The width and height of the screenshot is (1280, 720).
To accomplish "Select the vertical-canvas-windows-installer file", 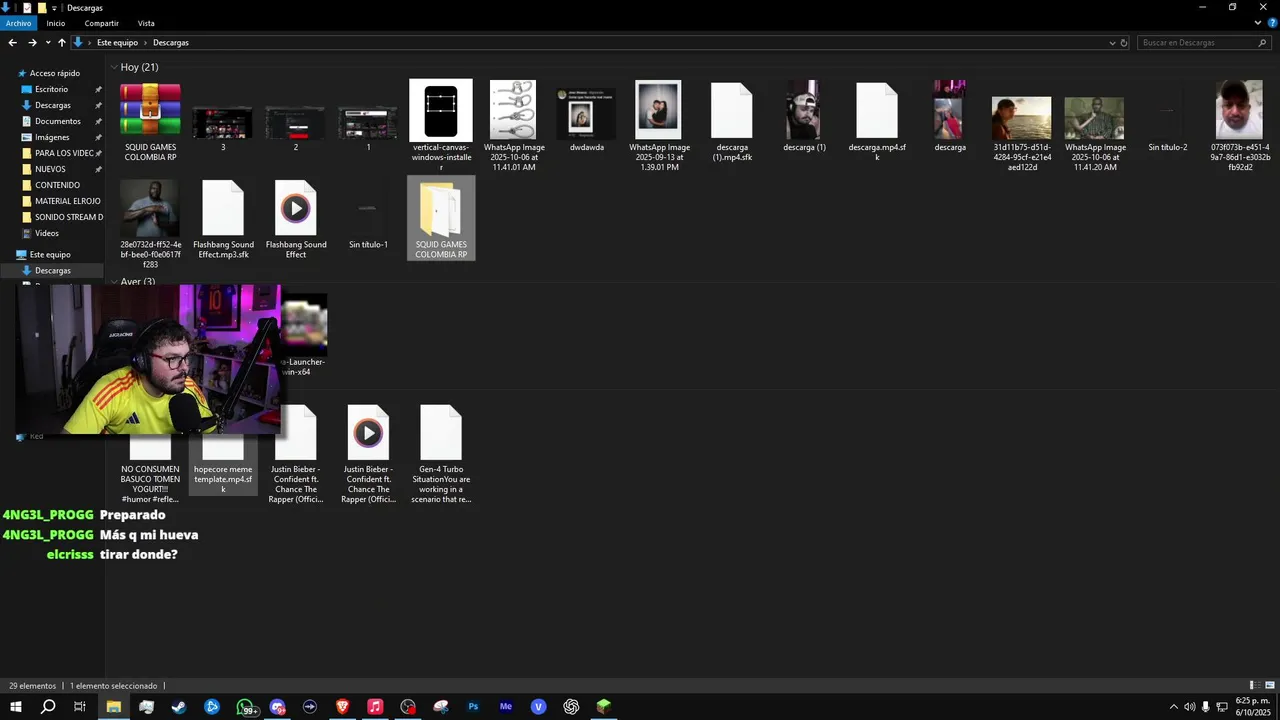I will [x=441, y=125].
